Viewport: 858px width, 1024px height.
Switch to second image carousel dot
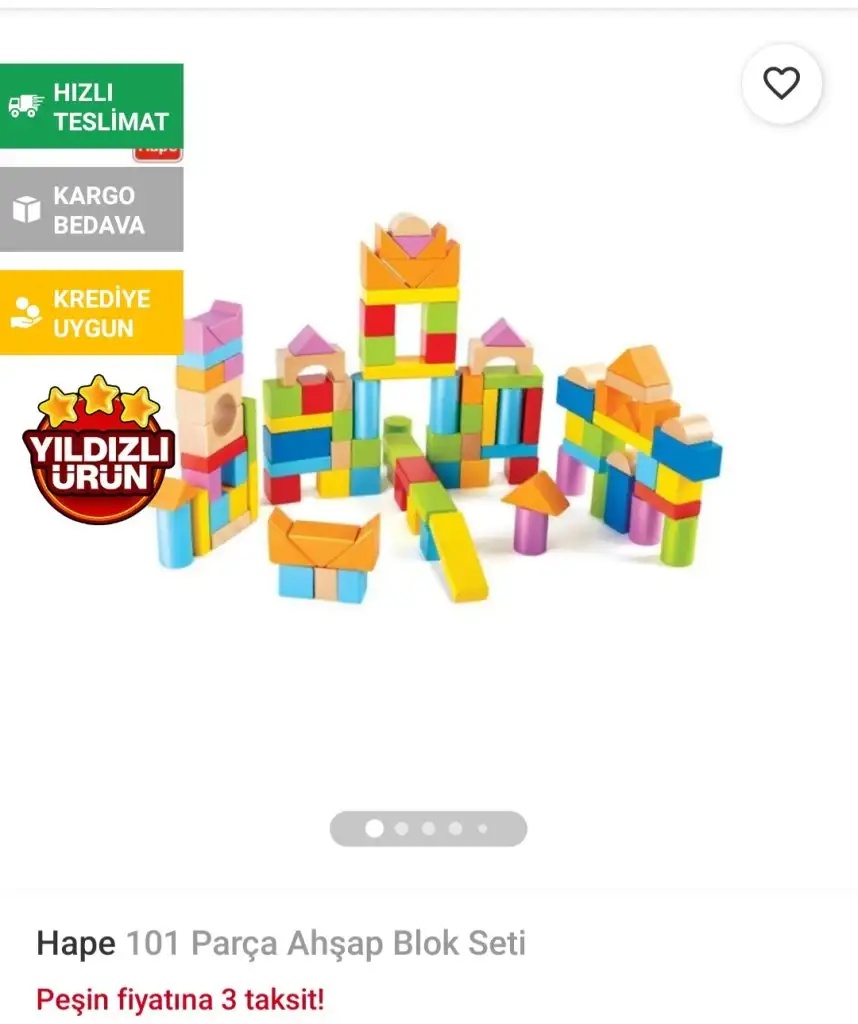402,828
